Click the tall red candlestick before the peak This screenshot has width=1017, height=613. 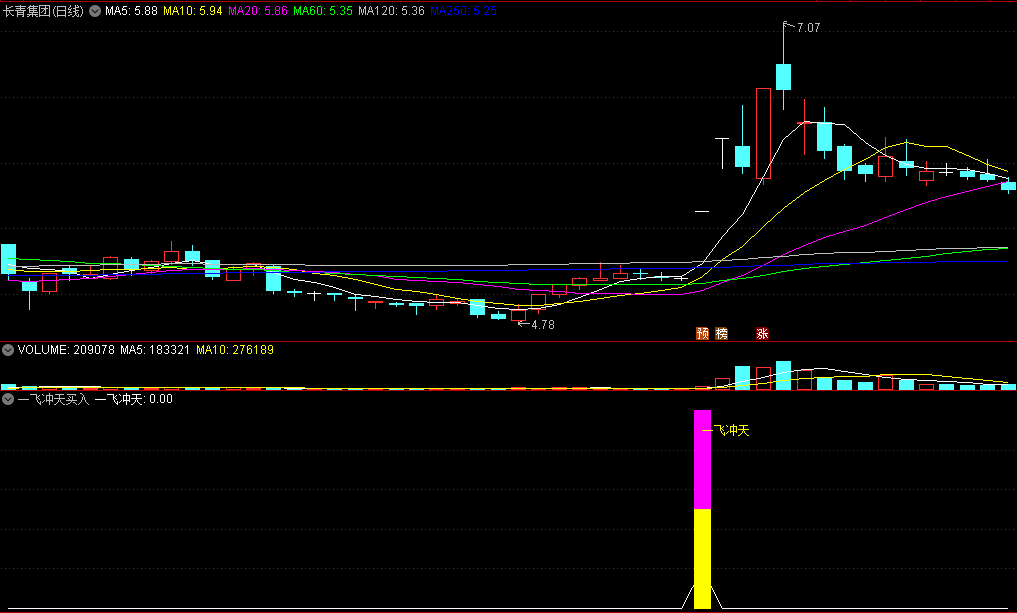pos(763,133)
